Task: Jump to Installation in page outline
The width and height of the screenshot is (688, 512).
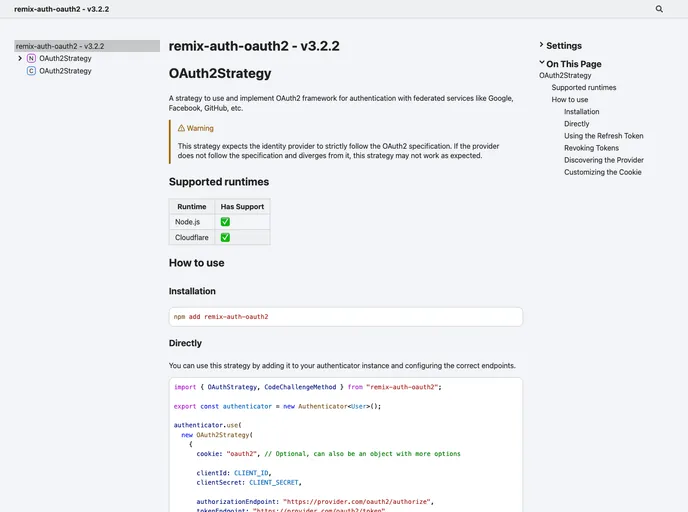Action: pos(582,112)
